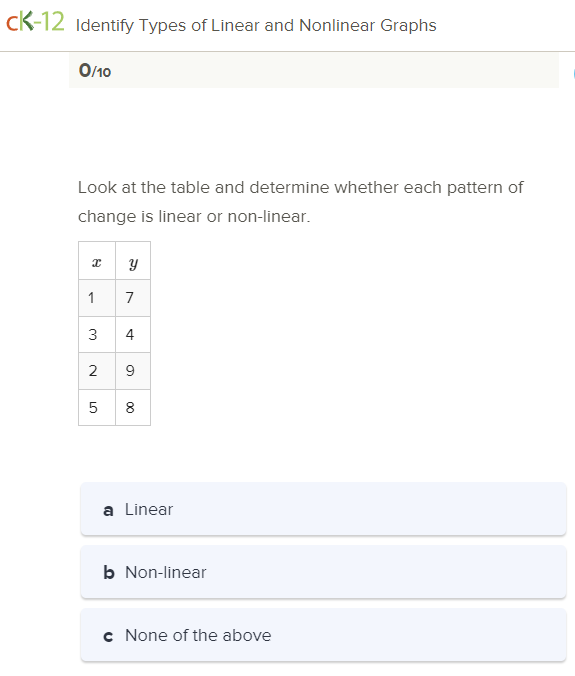Select answer option b Non-linear
575x676 pixels.
(x=323, y=572)
